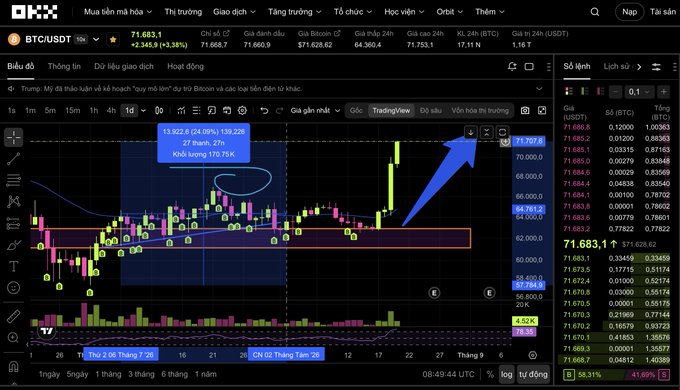Click the chart layout rectangle icon
Viewport: 680px width, 390px height.
[529, 66]
